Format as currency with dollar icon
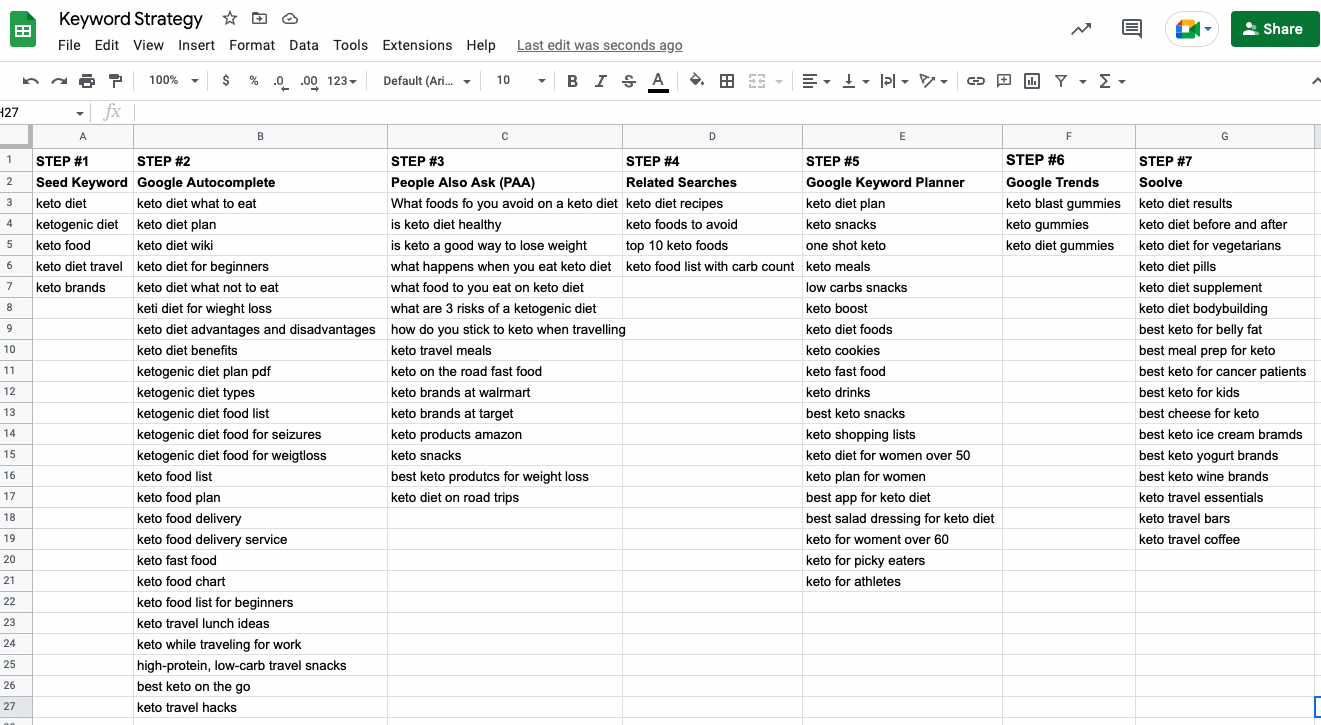This screenshot has width=1321, height=725. (226, 81)
